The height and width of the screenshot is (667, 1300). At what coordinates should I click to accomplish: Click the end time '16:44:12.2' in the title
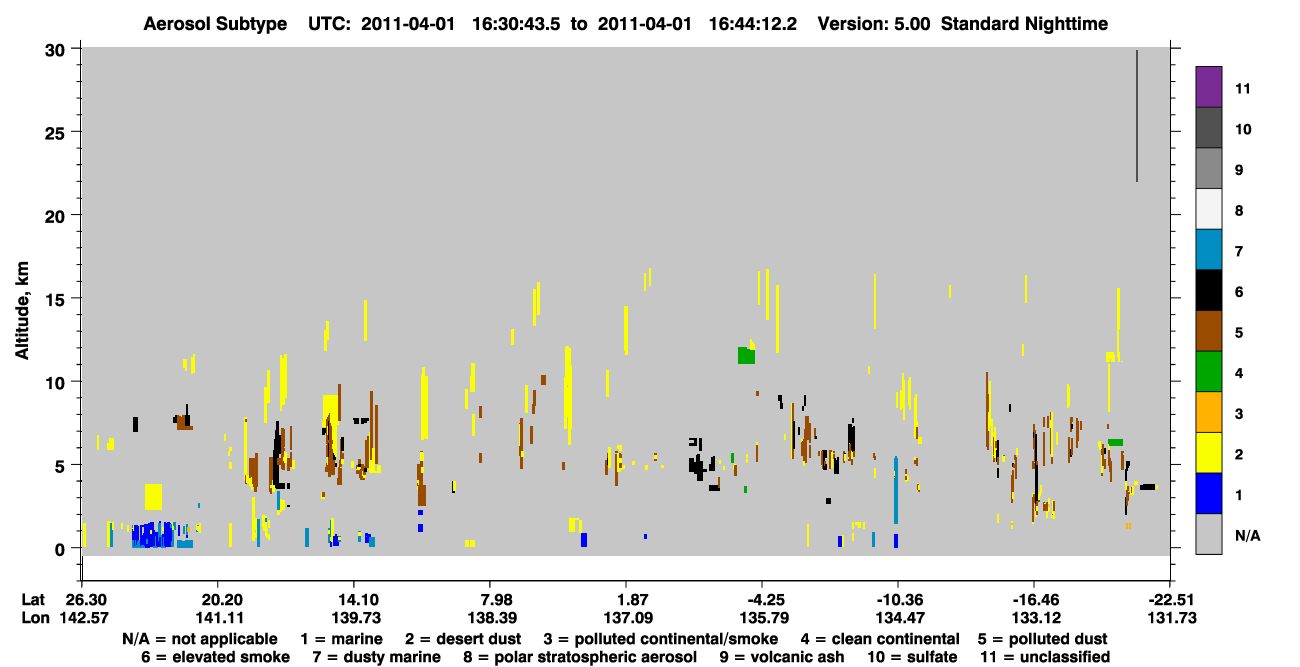(755, 24)
